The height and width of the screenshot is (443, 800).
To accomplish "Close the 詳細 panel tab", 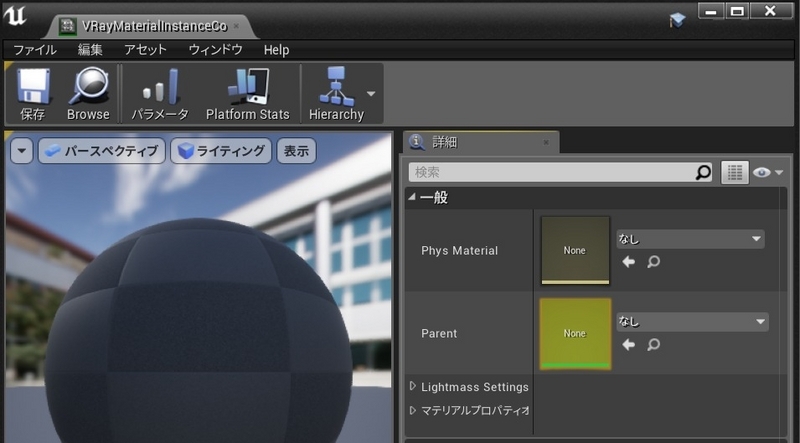I will point(546,142).
